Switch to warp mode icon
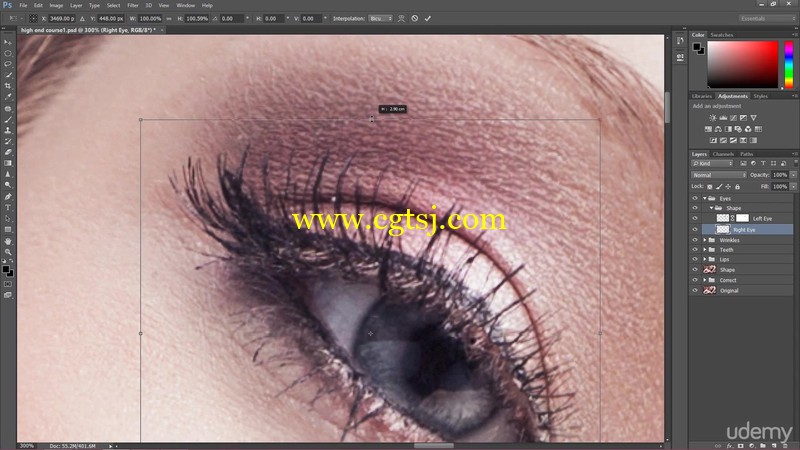 402,18
